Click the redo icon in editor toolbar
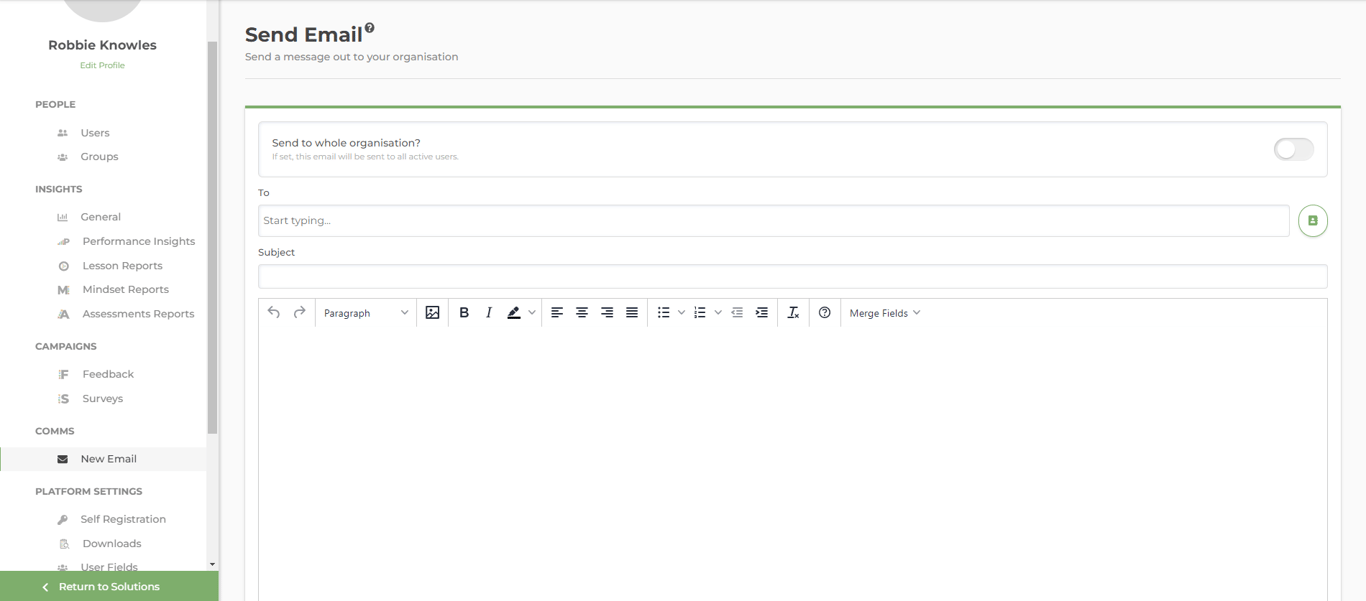 (299, 313)
